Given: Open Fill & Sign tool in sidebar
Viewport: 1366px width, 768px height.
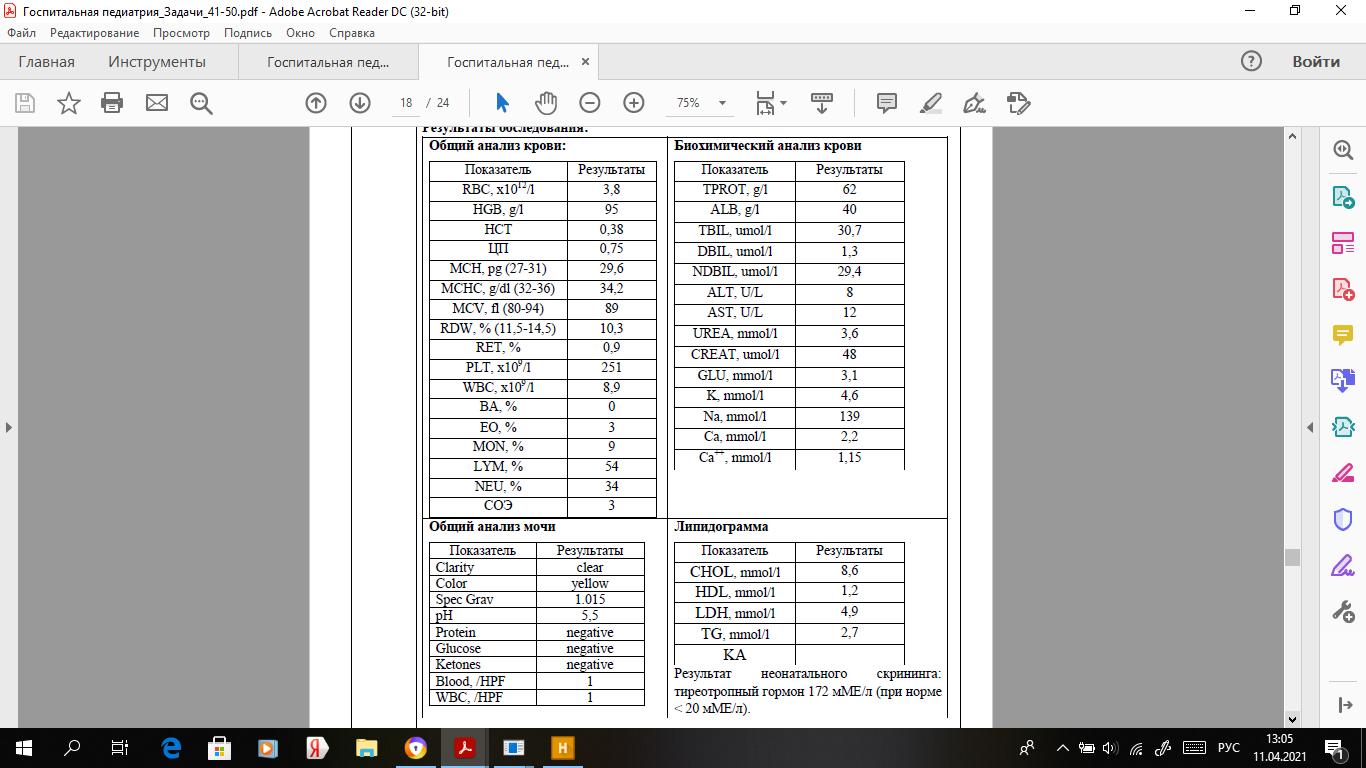Looking at the screenshot, I should pyautogui.click(x=1342, y=565).
